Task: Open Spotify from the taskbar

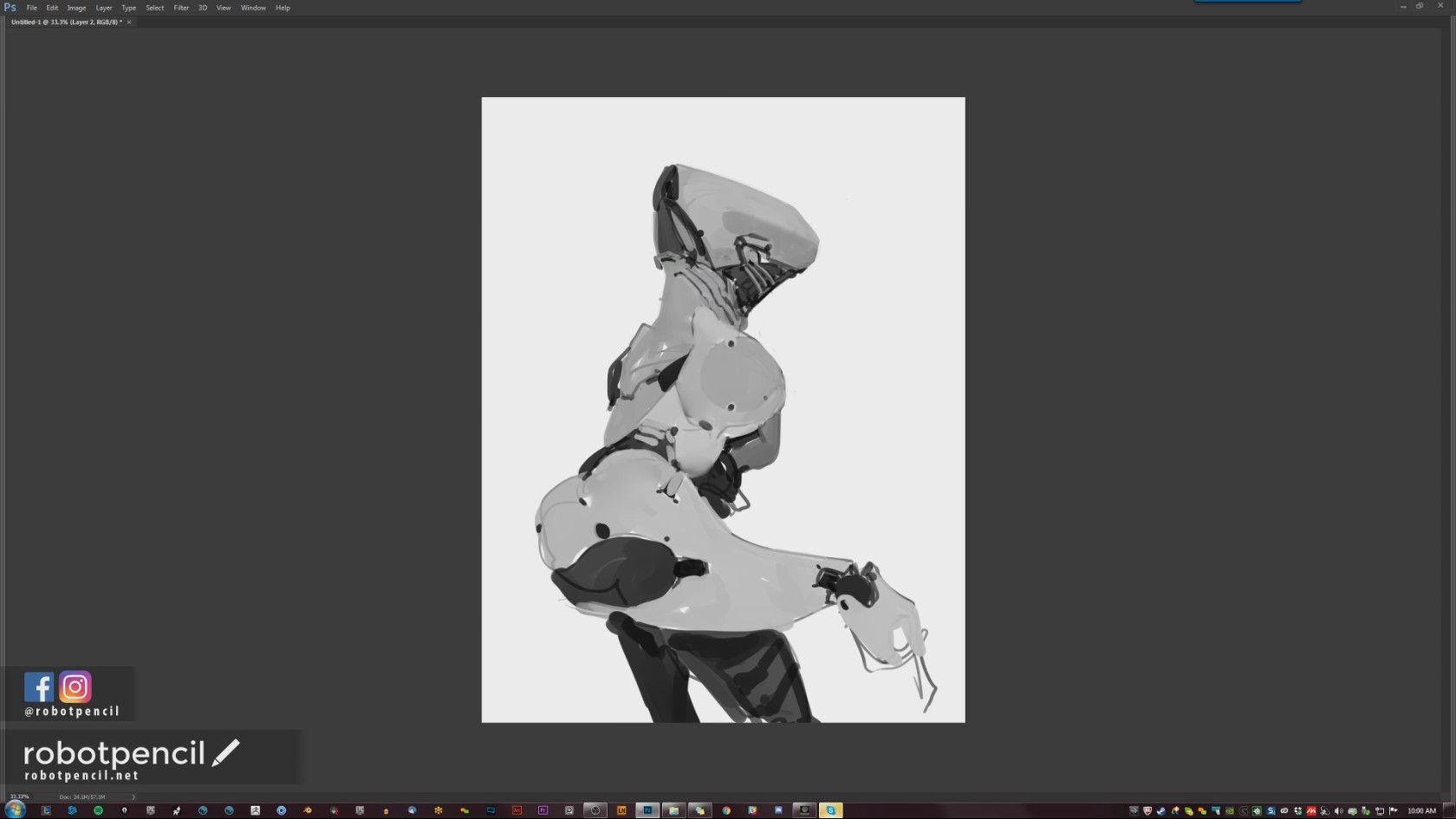Action: pyautogui.click(x=98, y=810)
